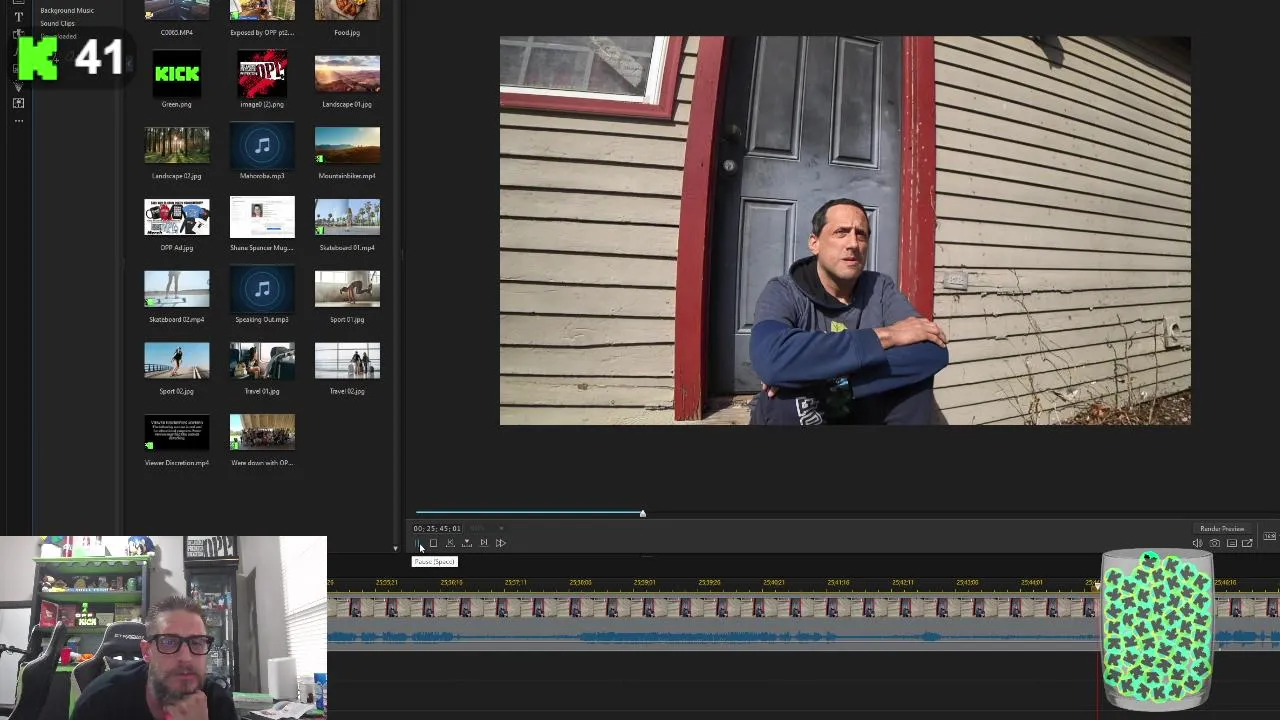Undock the preview window icon

(1247, 543)
